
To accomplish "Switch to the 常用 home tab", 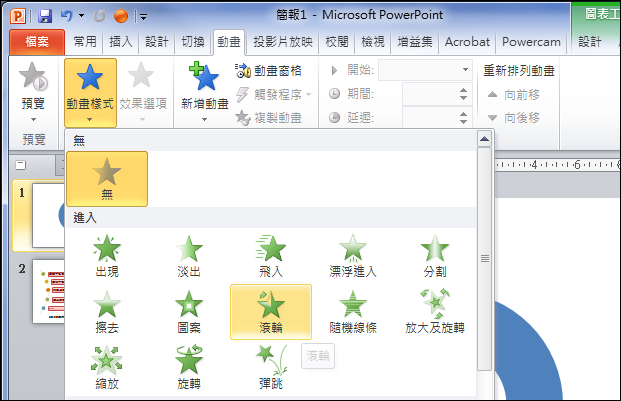I will click(x=85, y=42).
